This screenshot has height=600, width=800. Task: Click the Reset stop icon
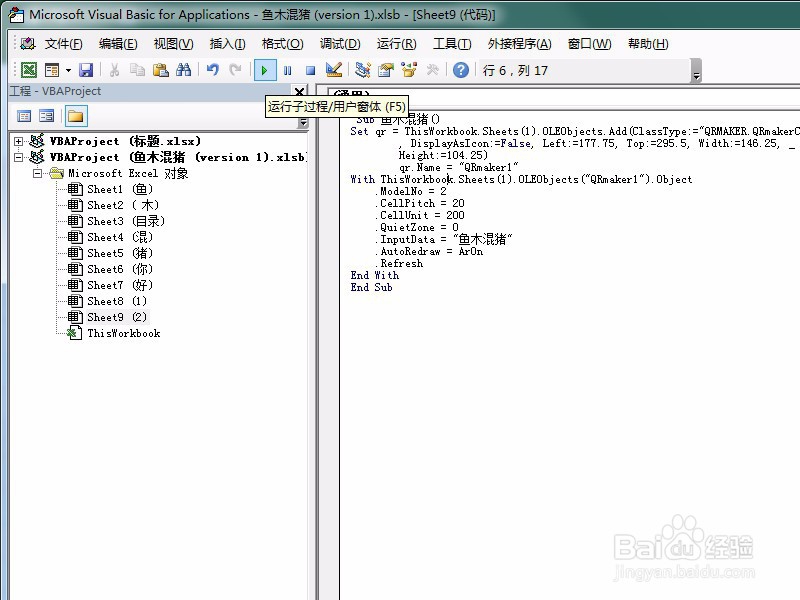coord(310,70)
